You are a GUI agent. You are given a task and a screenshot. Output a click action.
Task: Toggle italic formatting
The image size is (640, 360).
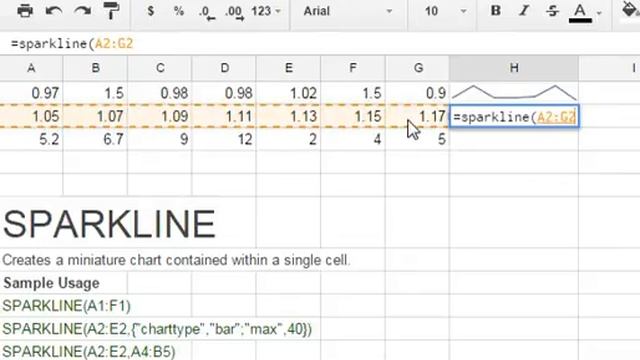(x=524, y=11)
